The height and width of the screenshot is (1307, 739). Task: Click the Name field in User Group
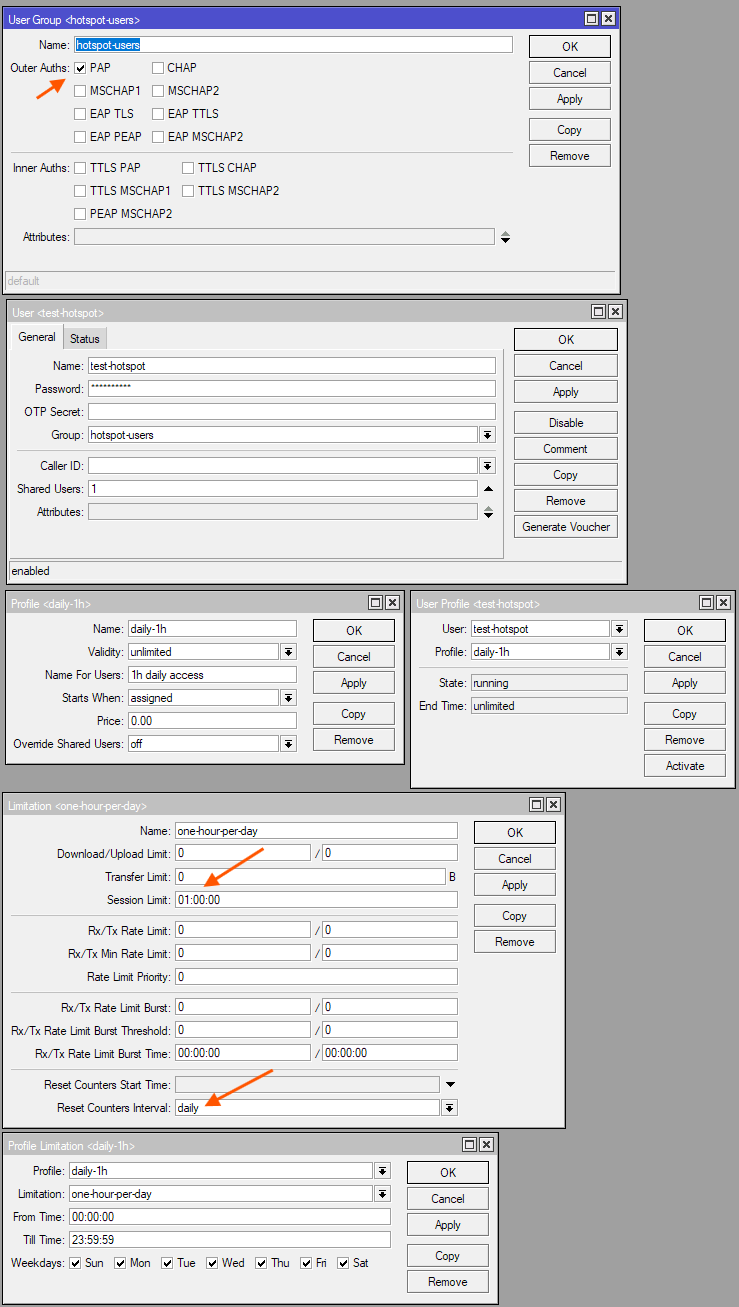[293, 45]
